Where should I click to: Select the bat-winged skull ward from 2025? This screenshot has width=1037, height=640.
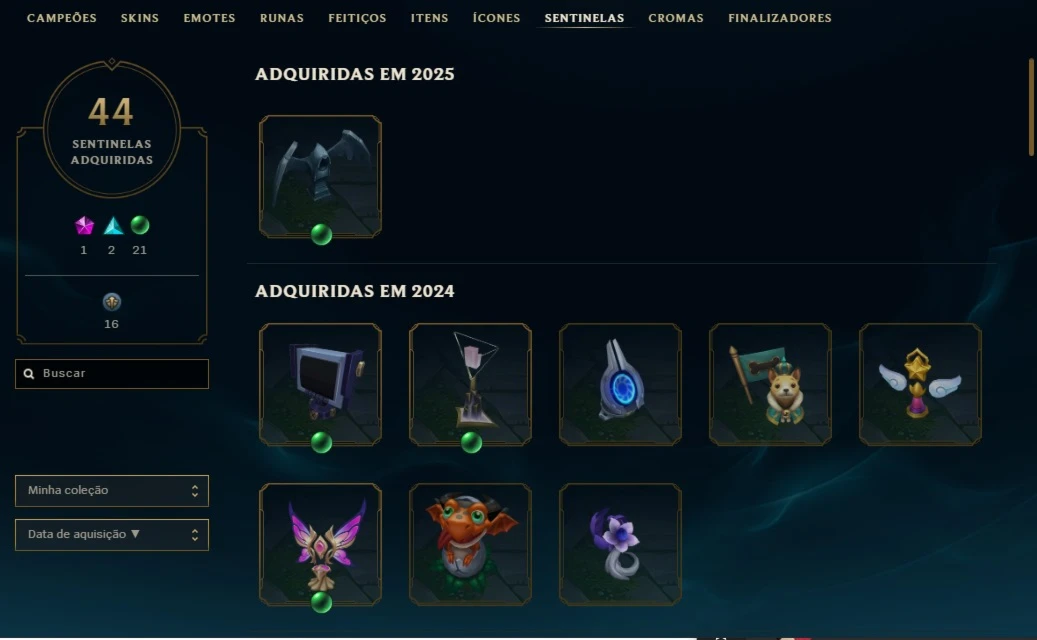(x=320, y=177)
